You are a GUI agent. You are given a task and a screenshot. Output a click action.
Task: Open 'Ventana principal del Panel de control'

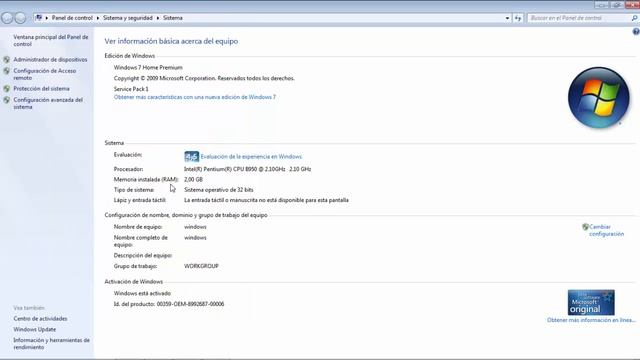(x=51, y=40)
